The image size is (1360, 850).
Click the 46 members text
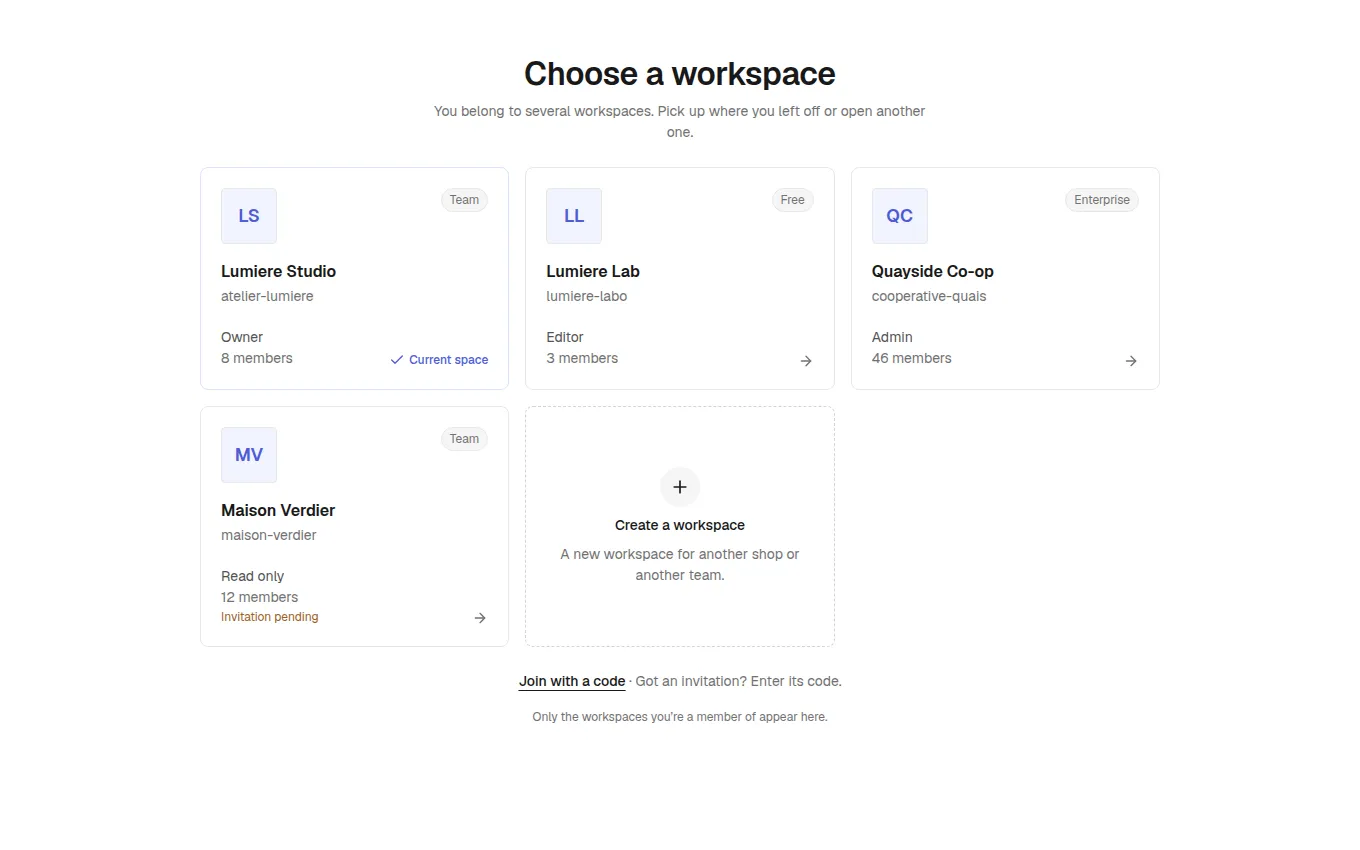[912, 358]
